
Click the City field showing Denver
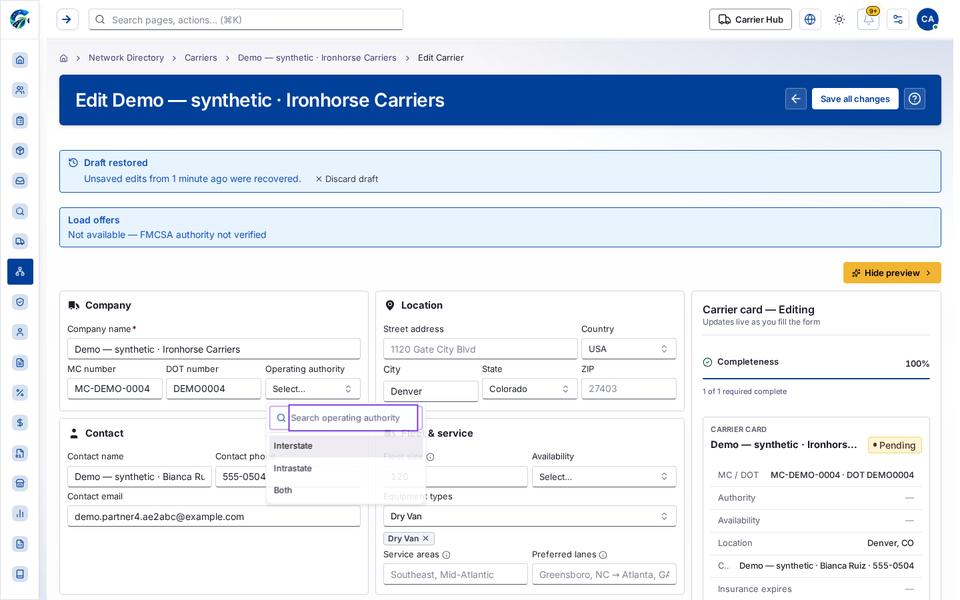coord(430,391)
